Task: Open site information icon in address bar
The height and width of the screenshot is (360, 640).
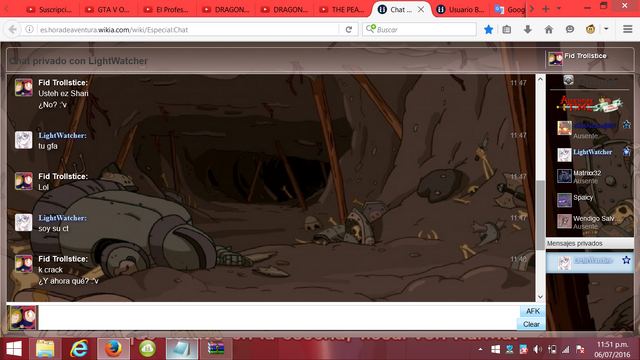Action: [x=29, y=29]
